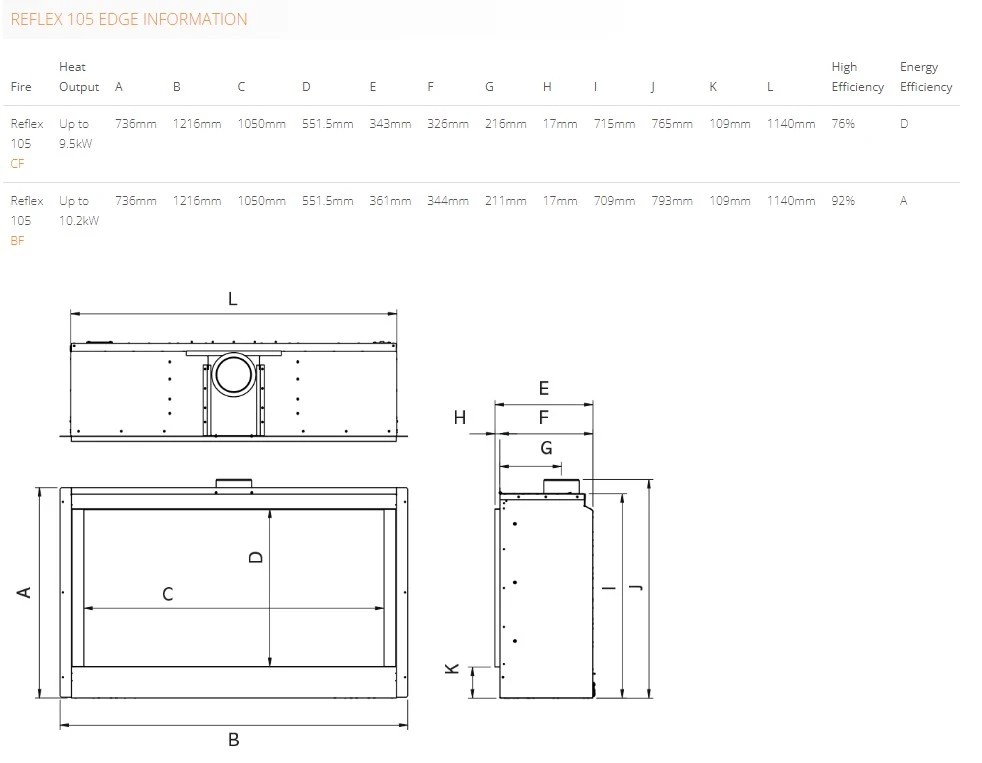
Task: Click the REFLEX 105 EDGE INFORMATION heading
Action: coord(127,19)
